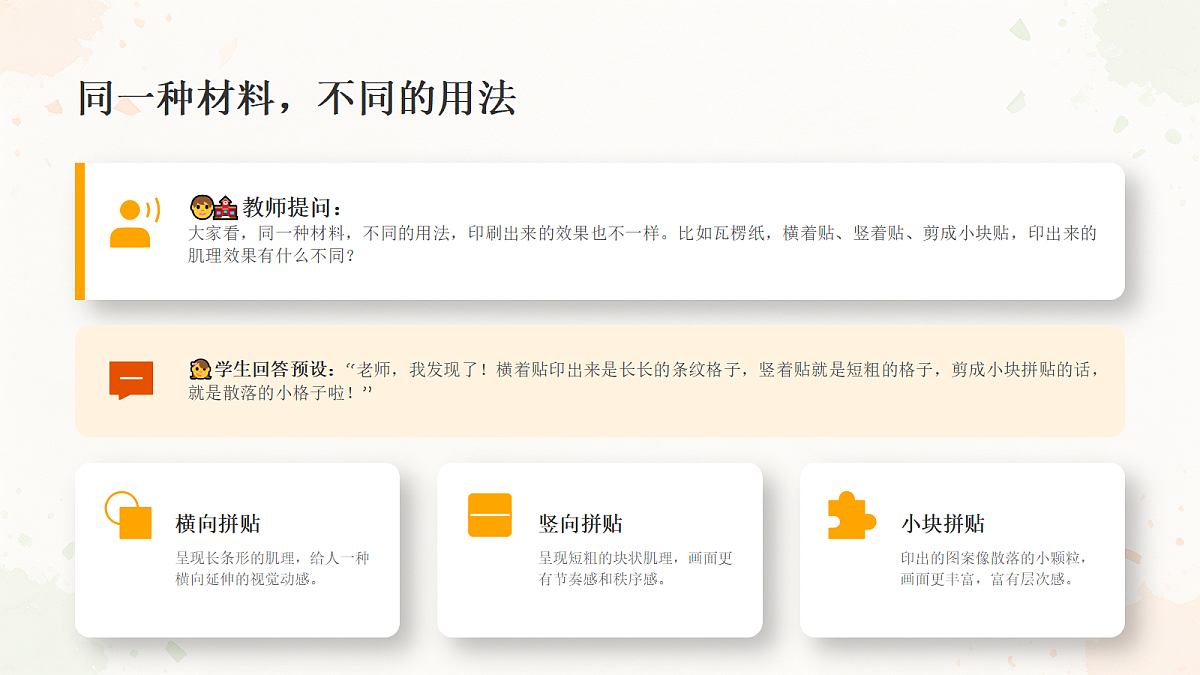Click the speaking person icon in teacher card
Viewport: 1200px width, 675px height.
134,223
